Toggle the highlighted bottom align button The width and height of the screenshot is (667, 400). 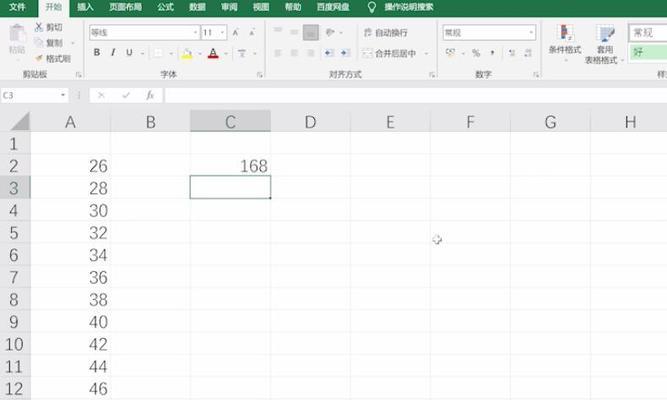point(311,33)
